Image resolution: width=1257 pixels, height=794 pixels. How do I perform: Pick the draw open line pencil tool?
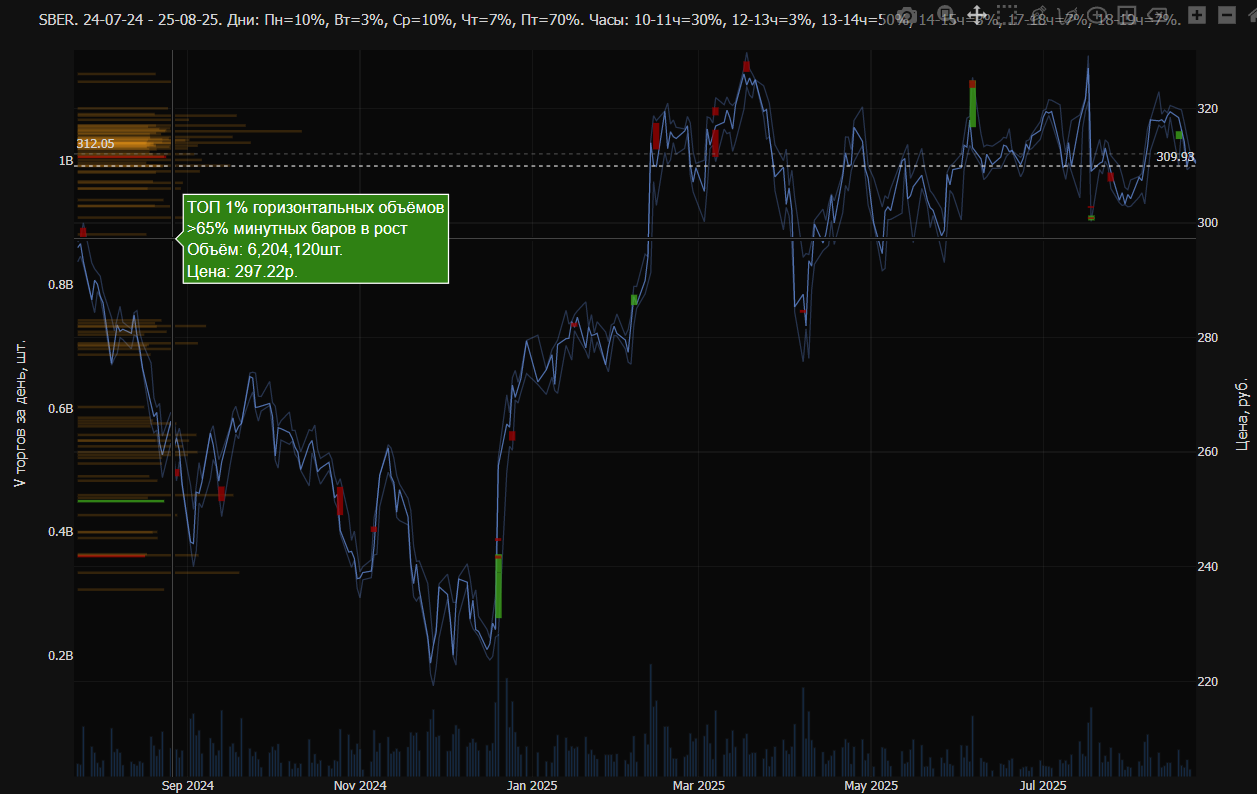(x=1038, y=15)
